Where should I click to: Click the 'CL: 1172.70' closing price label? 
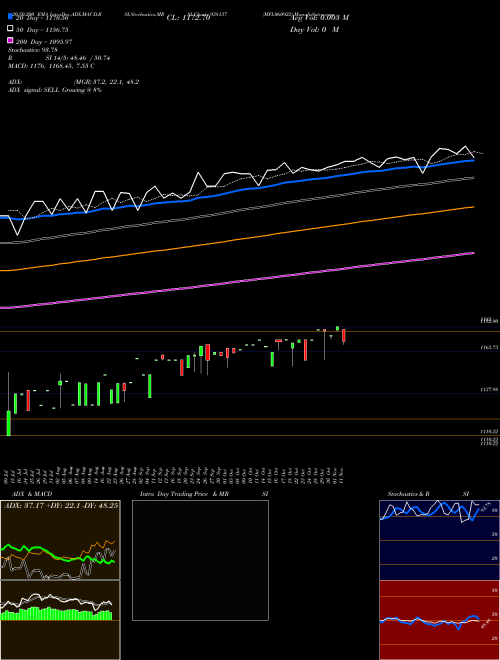[188, 18]
